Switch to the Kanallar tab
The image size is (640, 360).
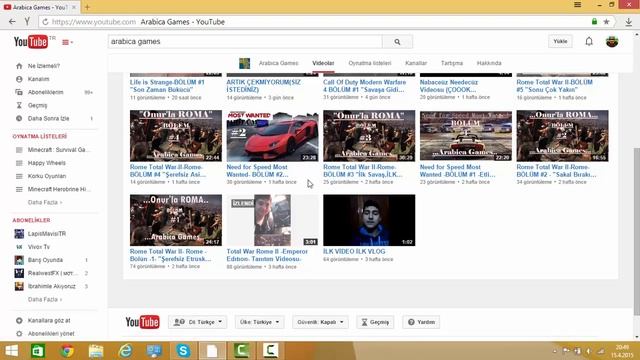(416, 63)
